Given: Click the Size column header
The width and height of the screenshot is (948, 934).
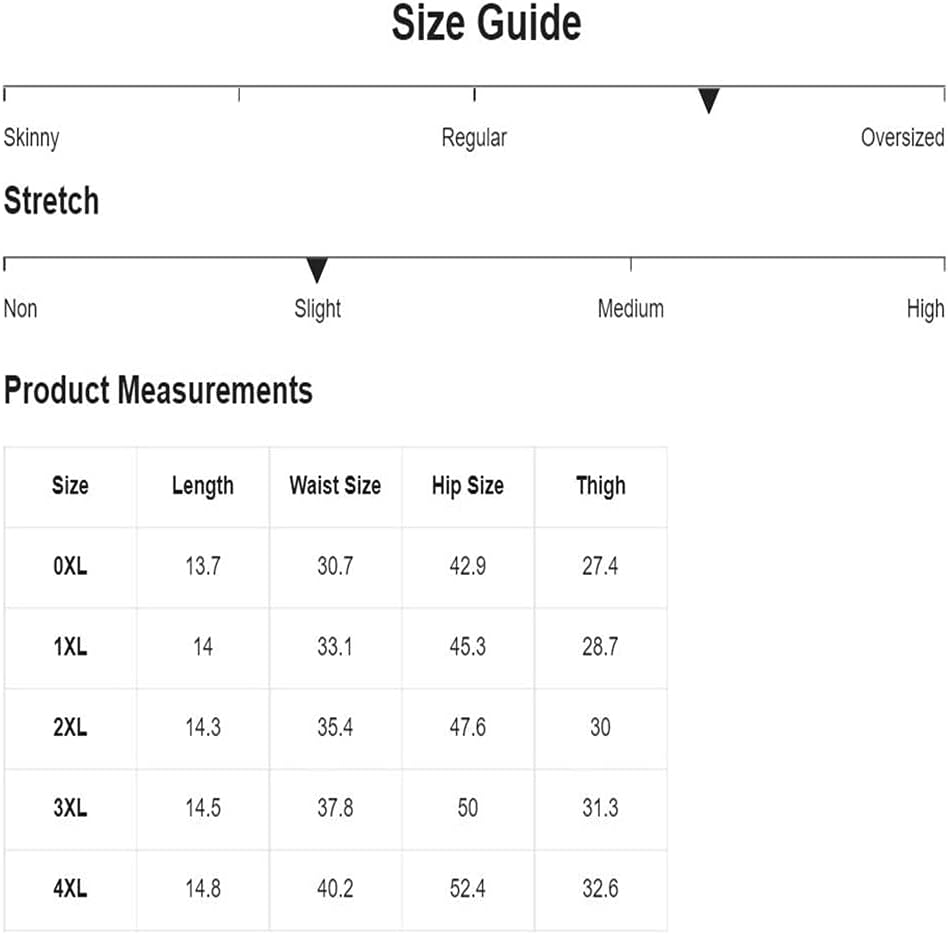Looking at the screenshot, I should [x=70, y=485].
